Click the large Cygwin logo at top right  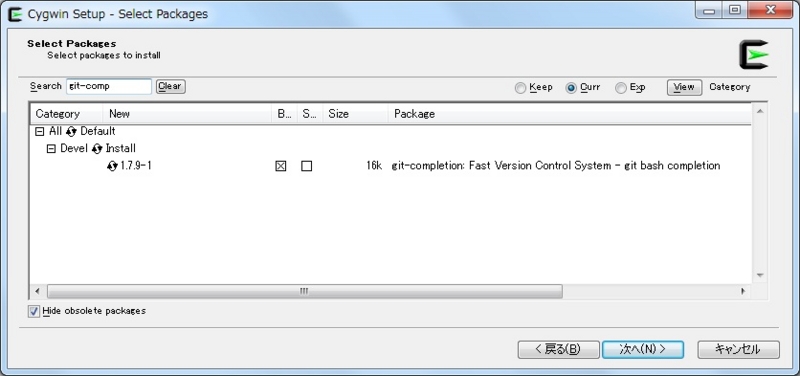[754, 55]
